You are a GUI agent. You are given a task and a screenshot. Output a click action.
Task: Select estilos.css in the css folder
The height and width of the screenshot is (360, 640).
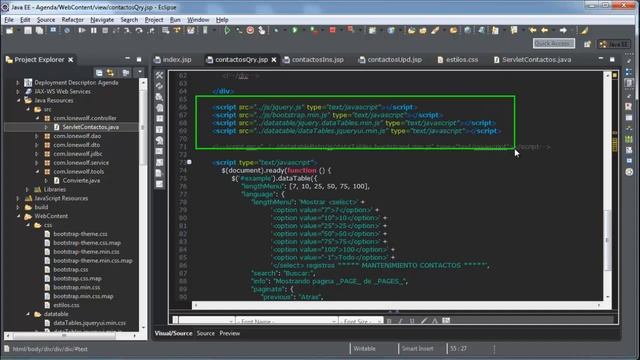pos(66,305)
